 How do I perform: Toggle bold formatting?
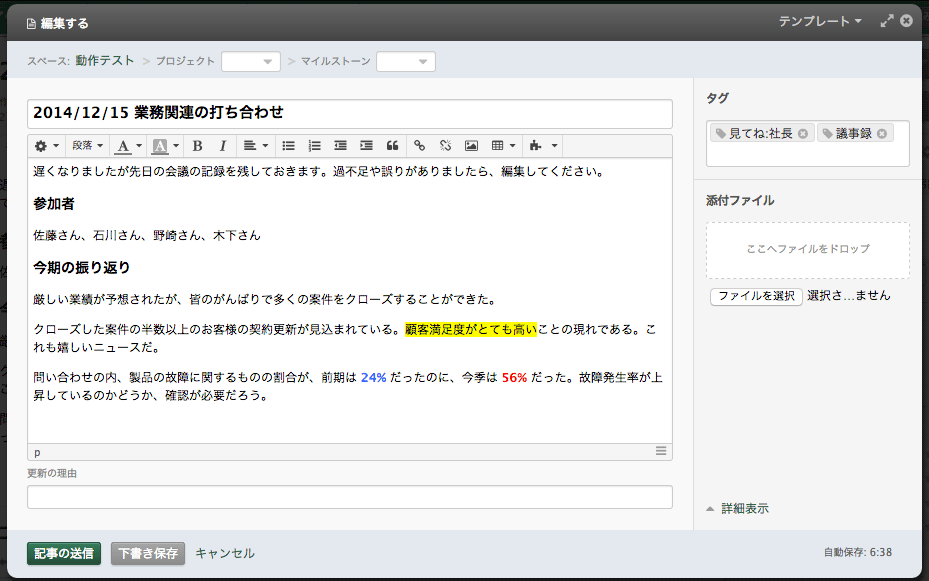click(x=198, y=146)
